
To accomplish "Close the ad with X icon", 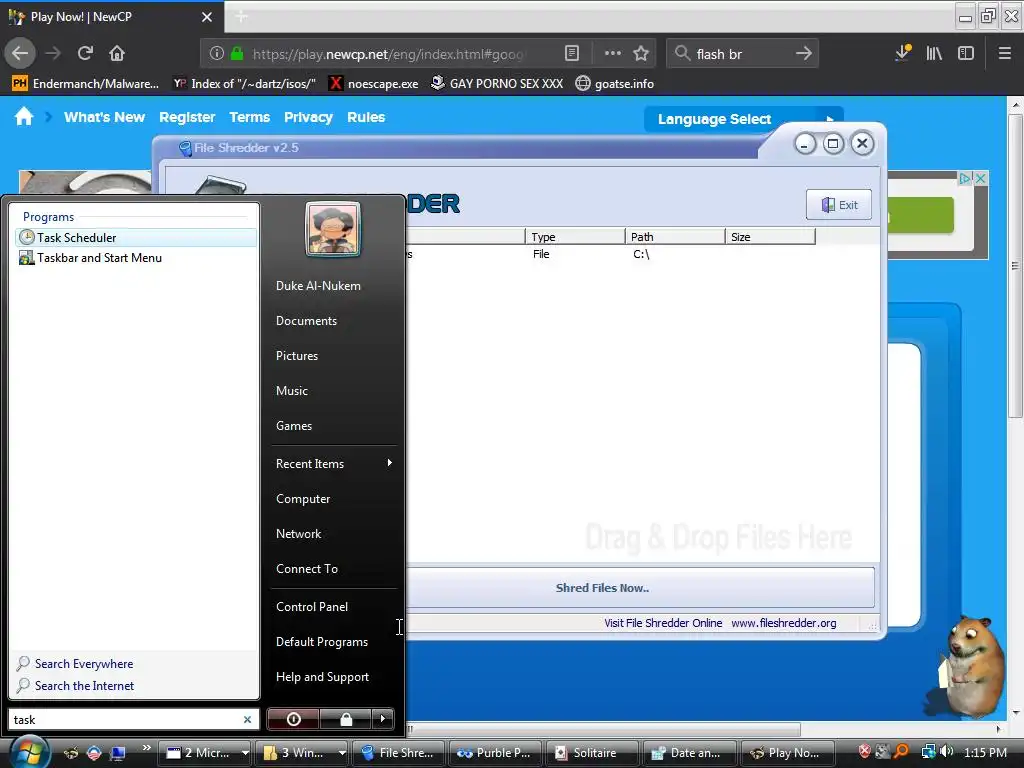I will click(980, 178).
